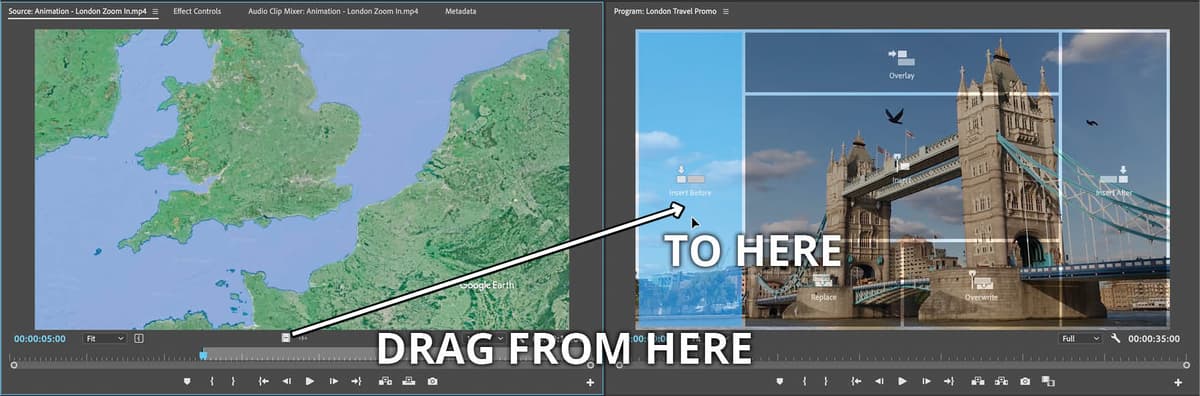The height and width of the screenshot is (396, 1200).
Task: Select the Program: London Travel Promo tab
Action: [x=665, y=11]
